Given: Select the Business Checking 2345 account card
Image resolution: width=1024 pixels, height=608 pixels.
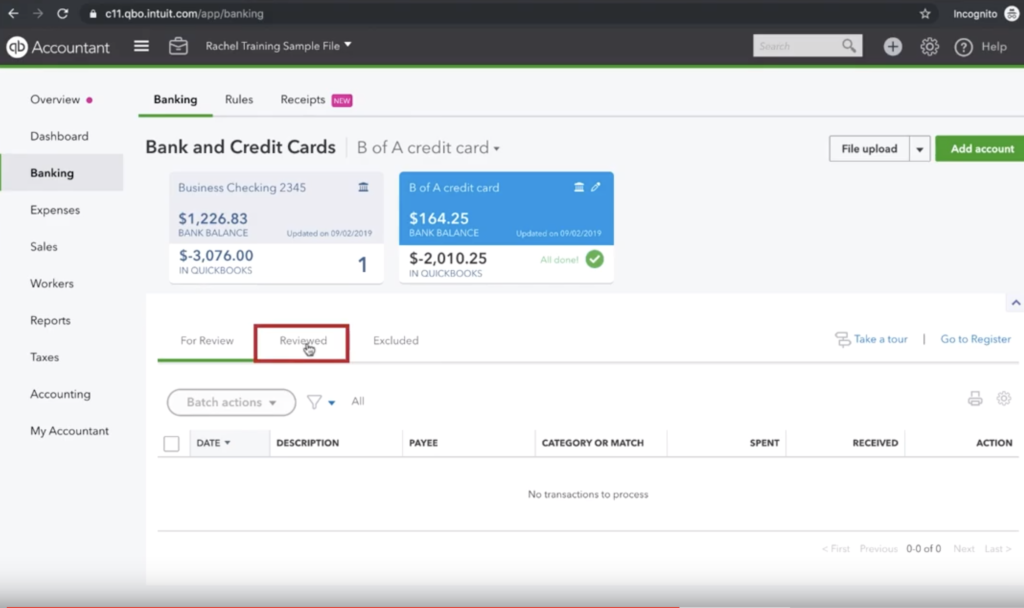Looking at the screenshot, I should point(276,227).
